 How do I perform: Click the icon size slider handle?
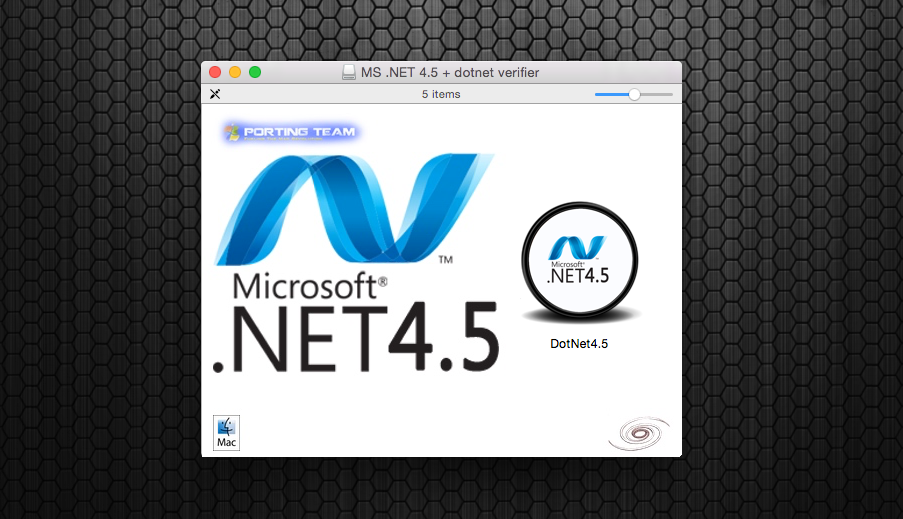coord(634,94)
